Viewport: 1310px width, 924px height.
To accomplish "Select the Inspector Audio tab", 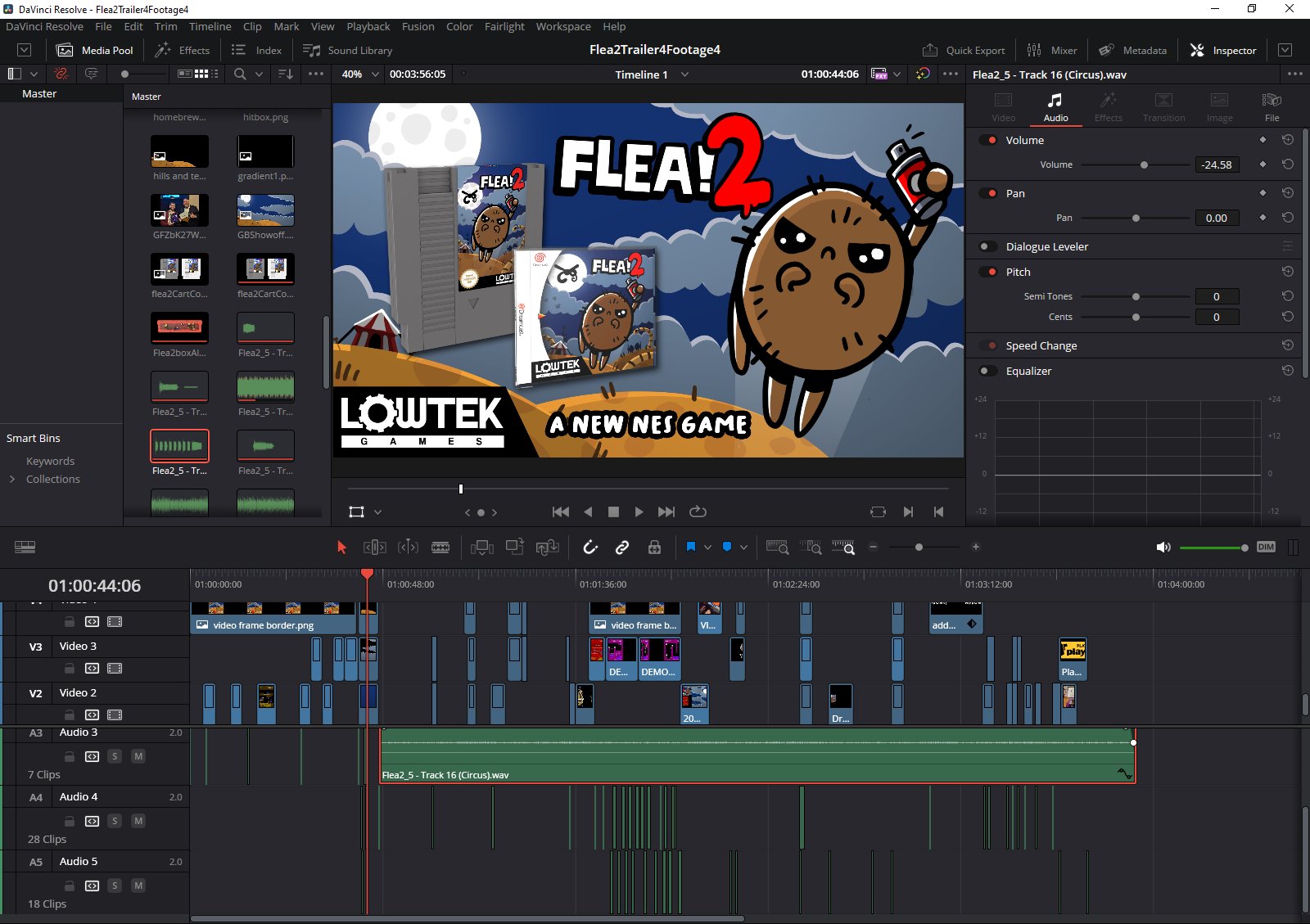I will tap(1055, 106).
